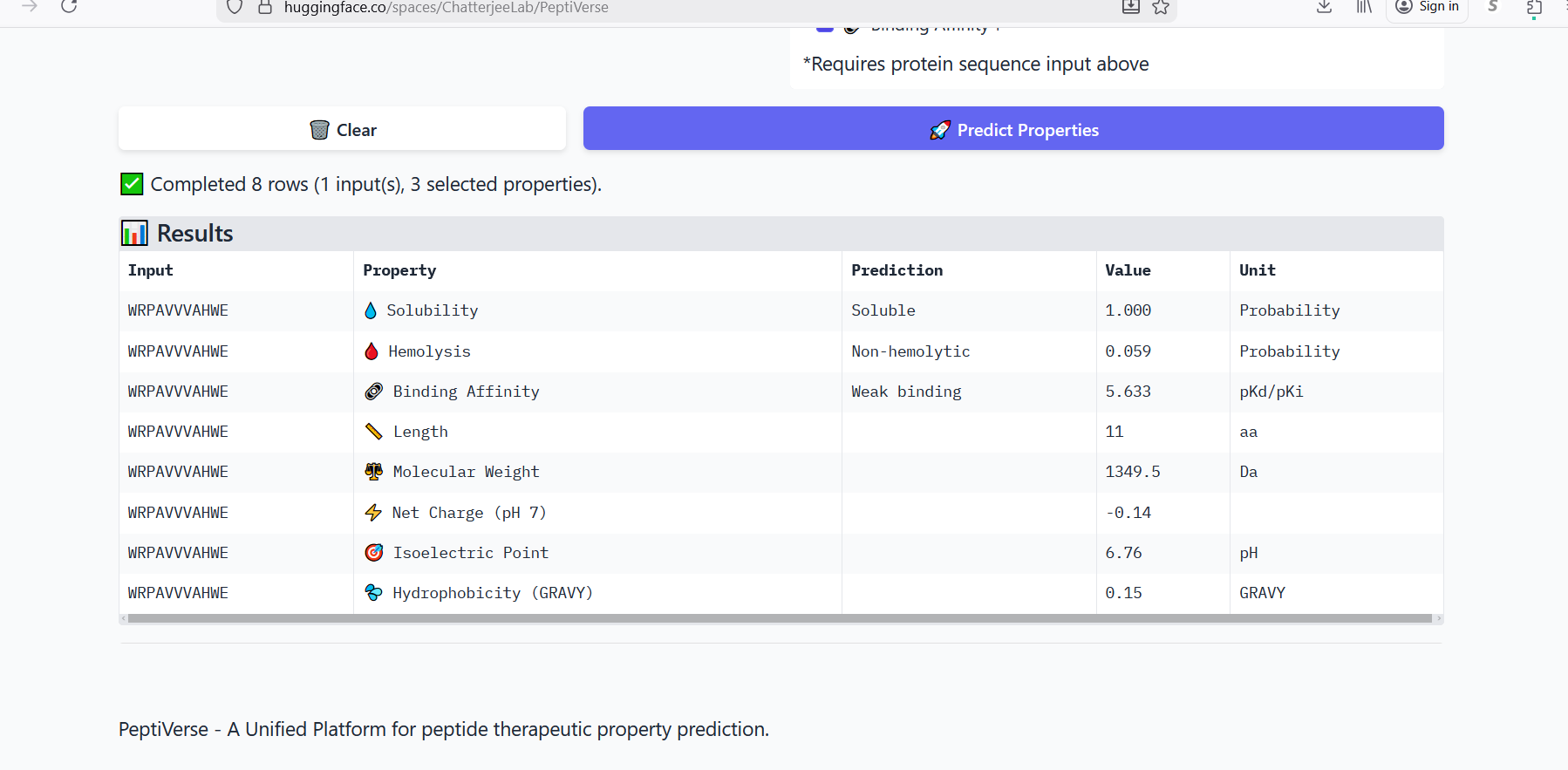Screen dimensions: 1568x770
Task: Click WRPAVVVAHWE in the Solubility row
Action: 178,310
